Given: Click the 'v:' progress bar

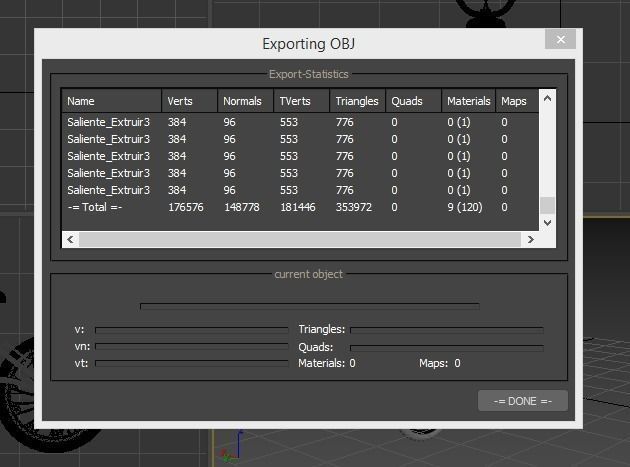Looking at the screenshot, I should [x=192, y=330].
